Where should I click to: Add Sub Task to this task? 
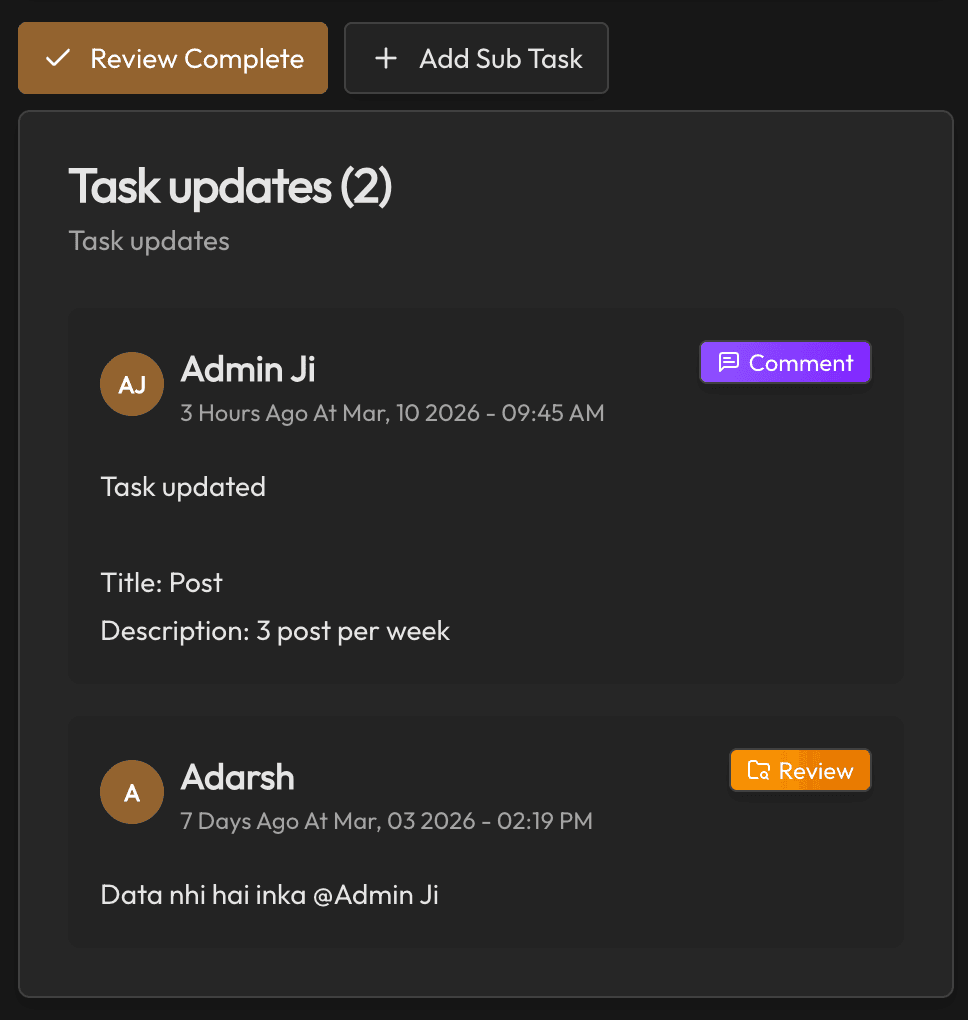476,59
